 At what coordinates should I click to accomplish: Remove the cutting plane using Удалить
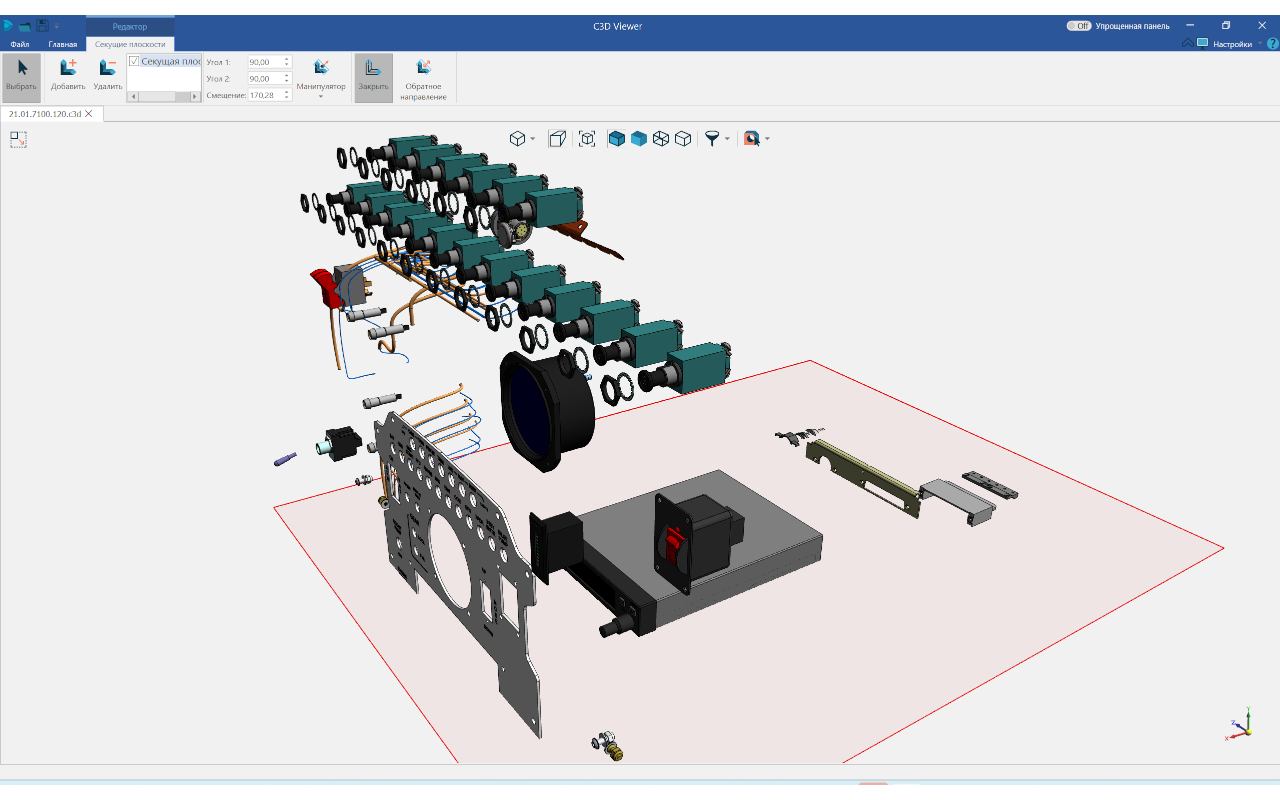pos(108,77)
